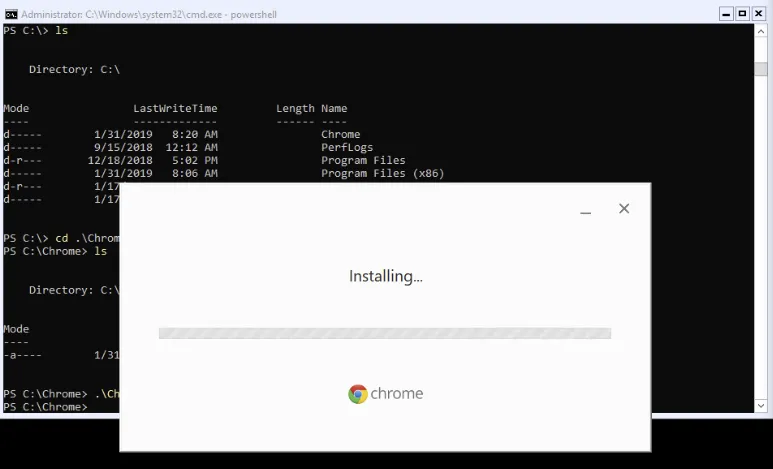Viewport: 773px width, 469px height.
Task: Click the 'Length' column header
Action: point(295,108)
